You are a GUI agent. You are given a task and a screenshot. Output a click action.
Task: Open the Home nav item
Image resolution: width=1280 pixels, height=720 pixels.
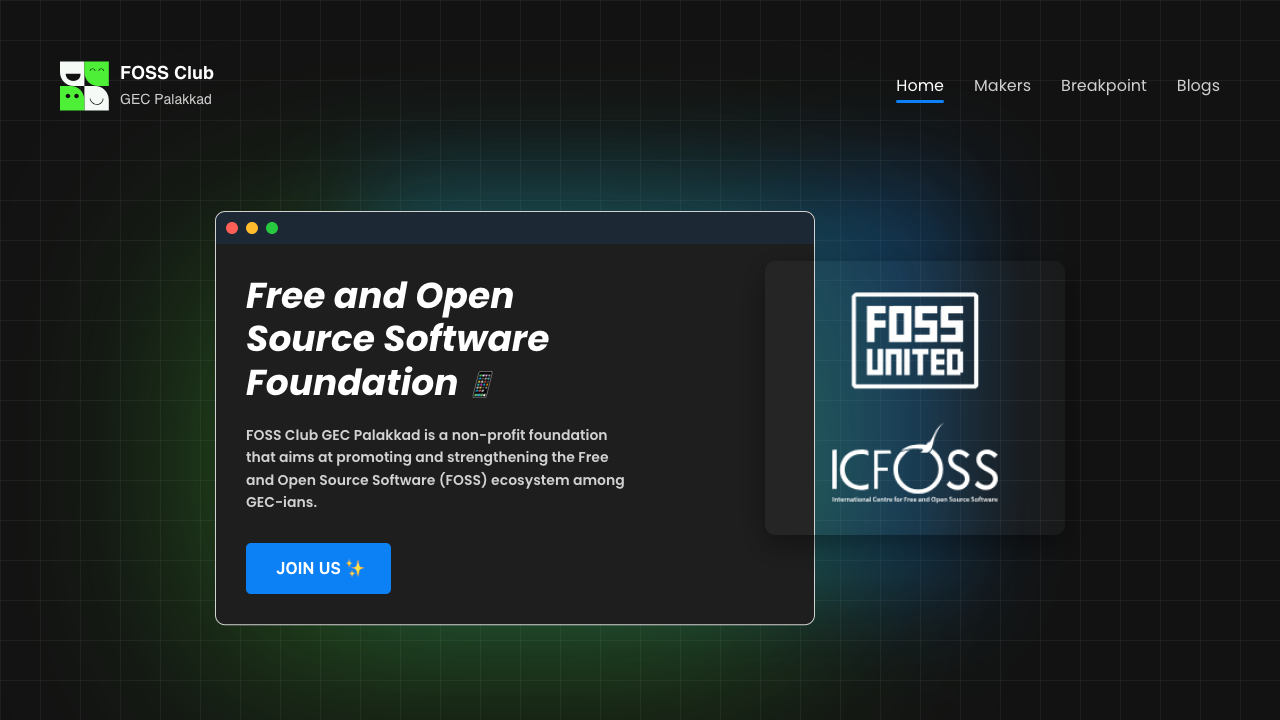(920, 86)
